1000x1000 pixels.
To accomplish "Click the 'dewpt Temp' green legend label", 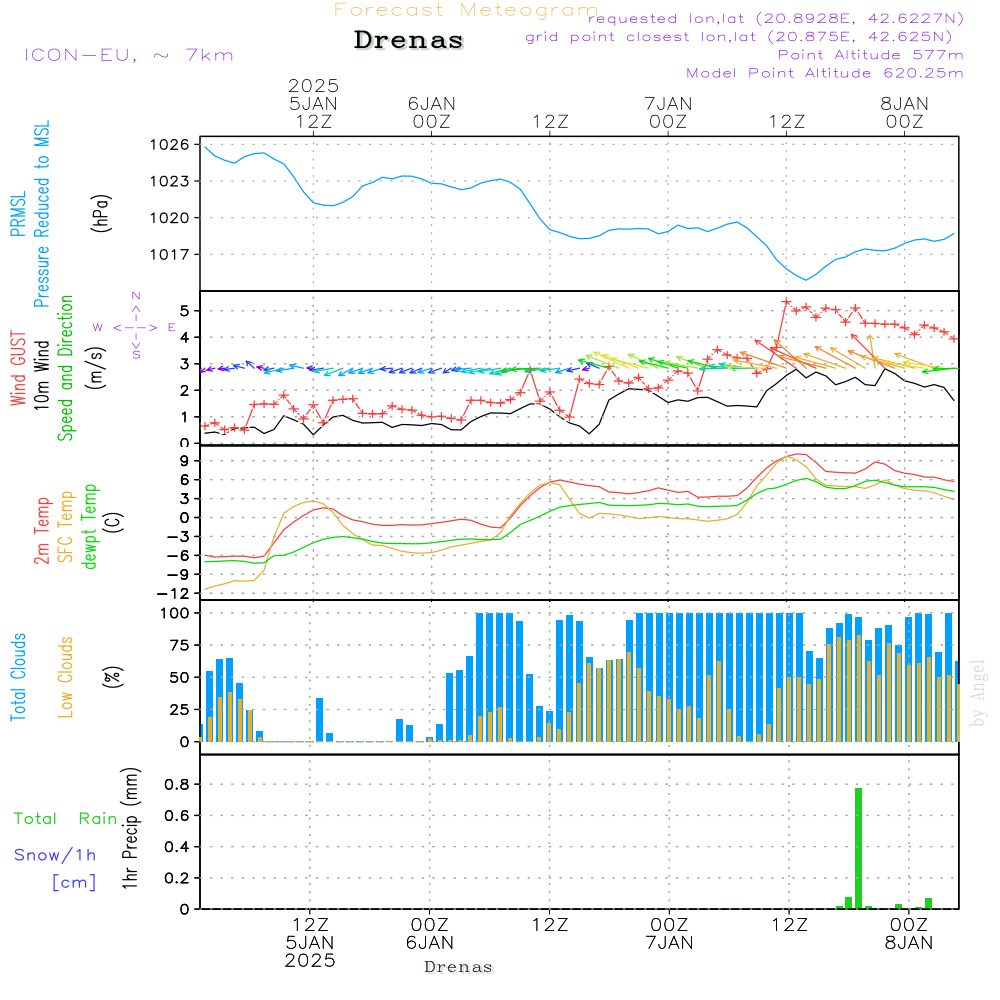I will click(x=89, y=526).
